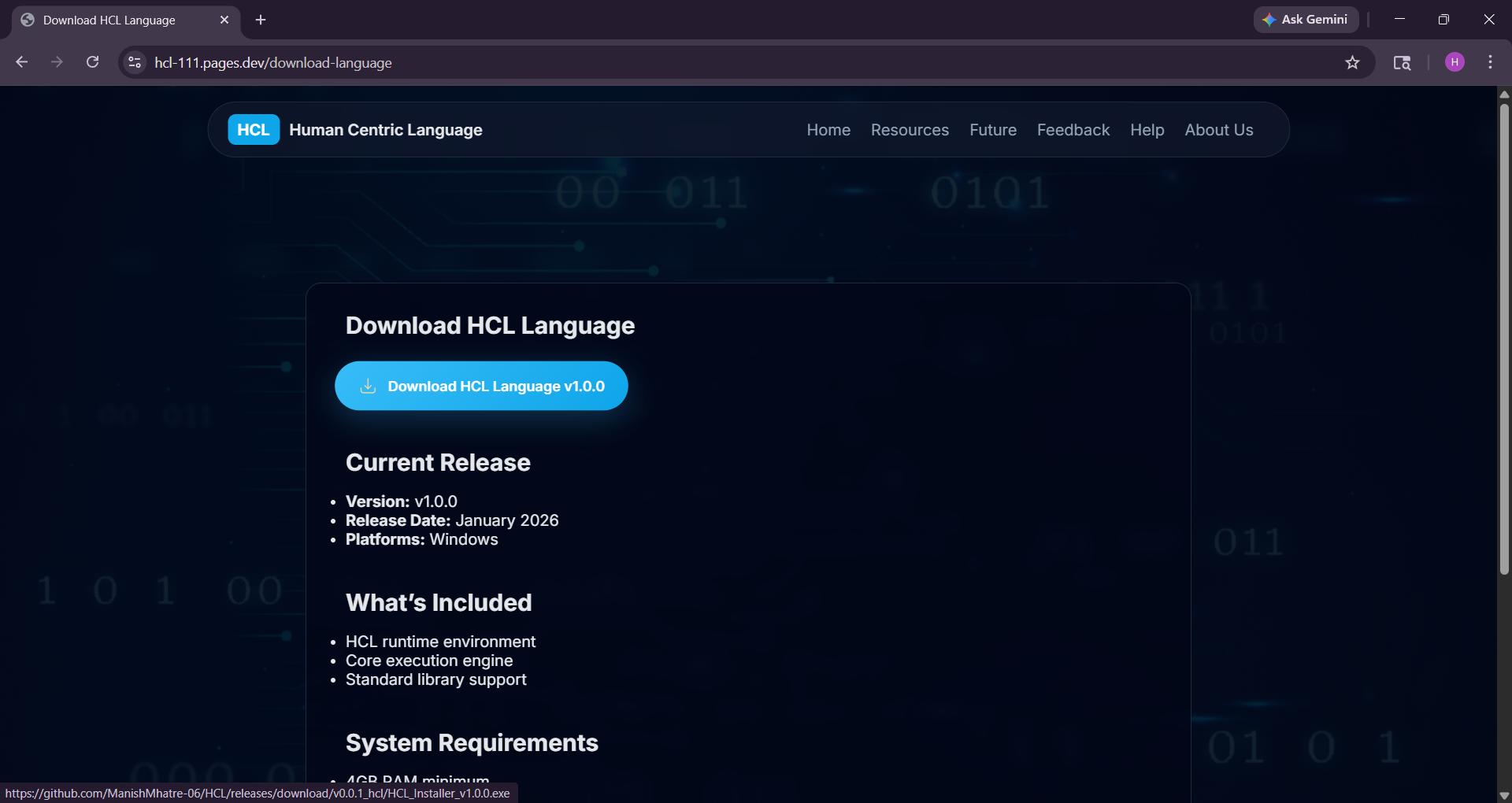Click the browser reload icon
The image size is (1512, 803).
92,62
